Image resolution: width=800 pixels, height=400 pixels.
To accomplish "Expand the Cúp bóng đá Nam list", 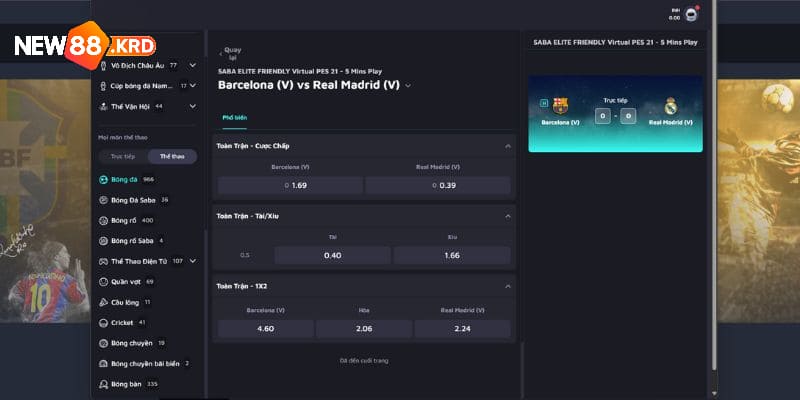I will click(192, 86).
